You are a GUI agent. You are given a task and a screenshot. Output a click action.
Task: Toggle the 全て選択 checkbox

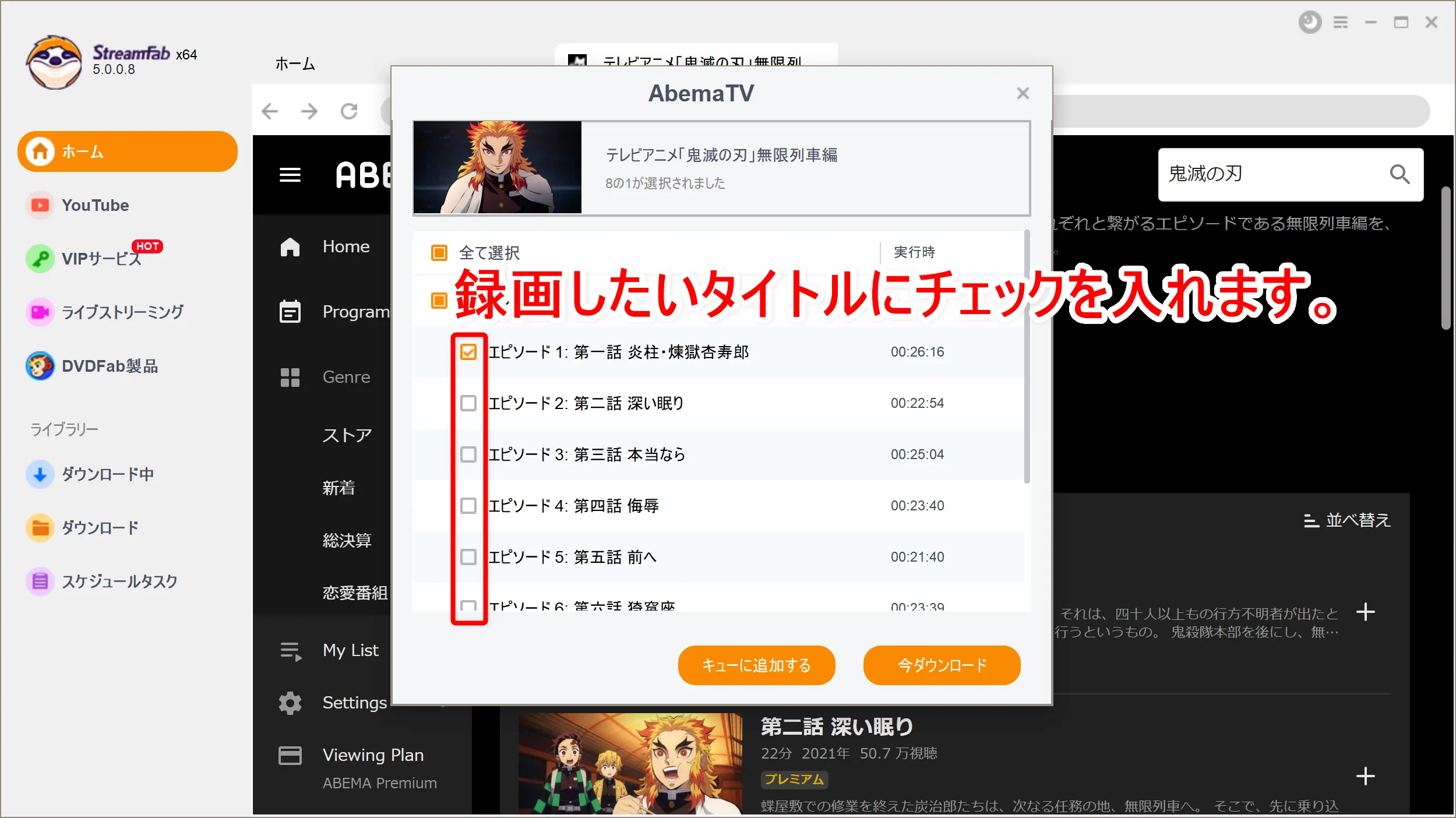point(439,252)
